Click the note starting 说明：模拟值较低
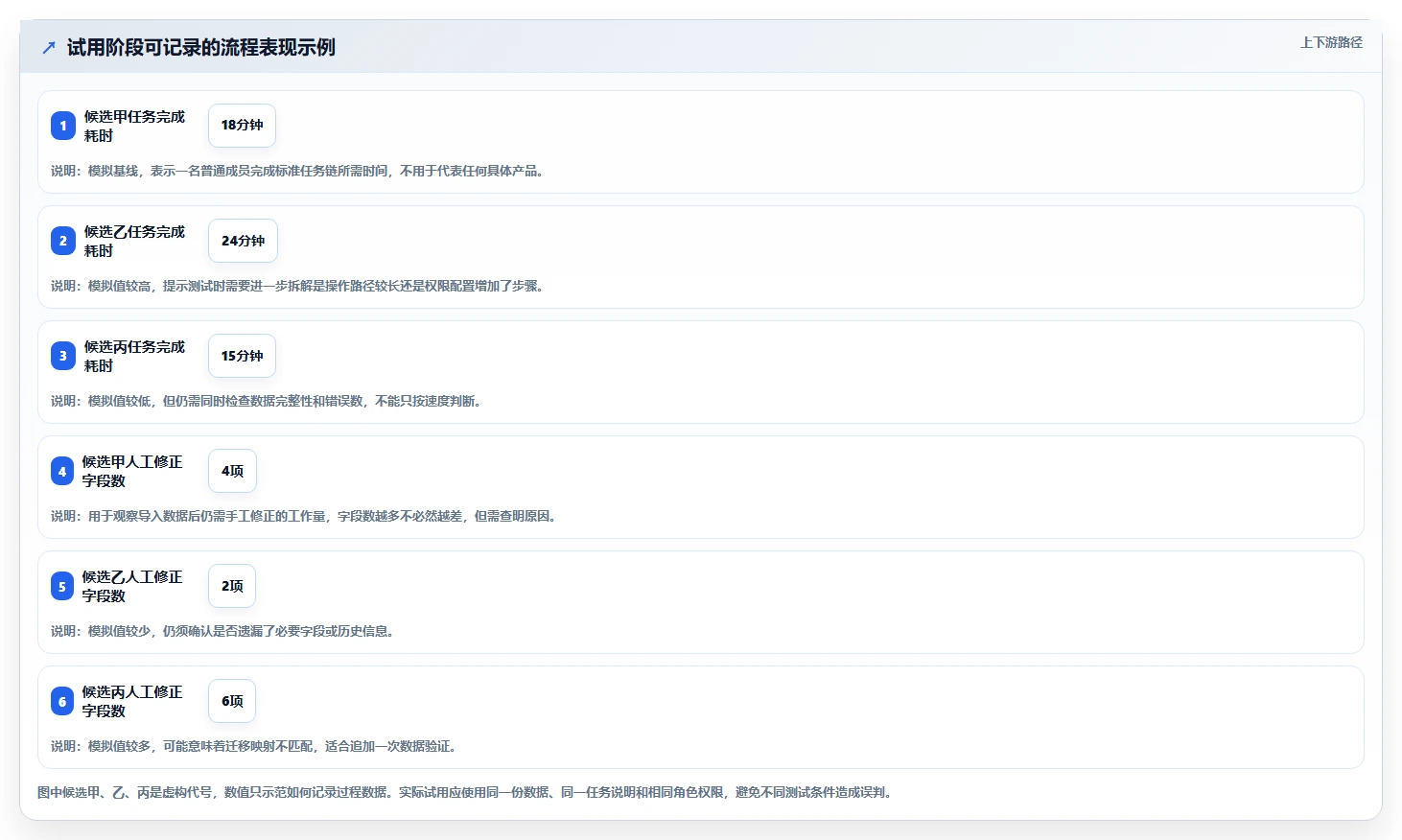This screenshot has width=1402, height=840. point(268,401)
